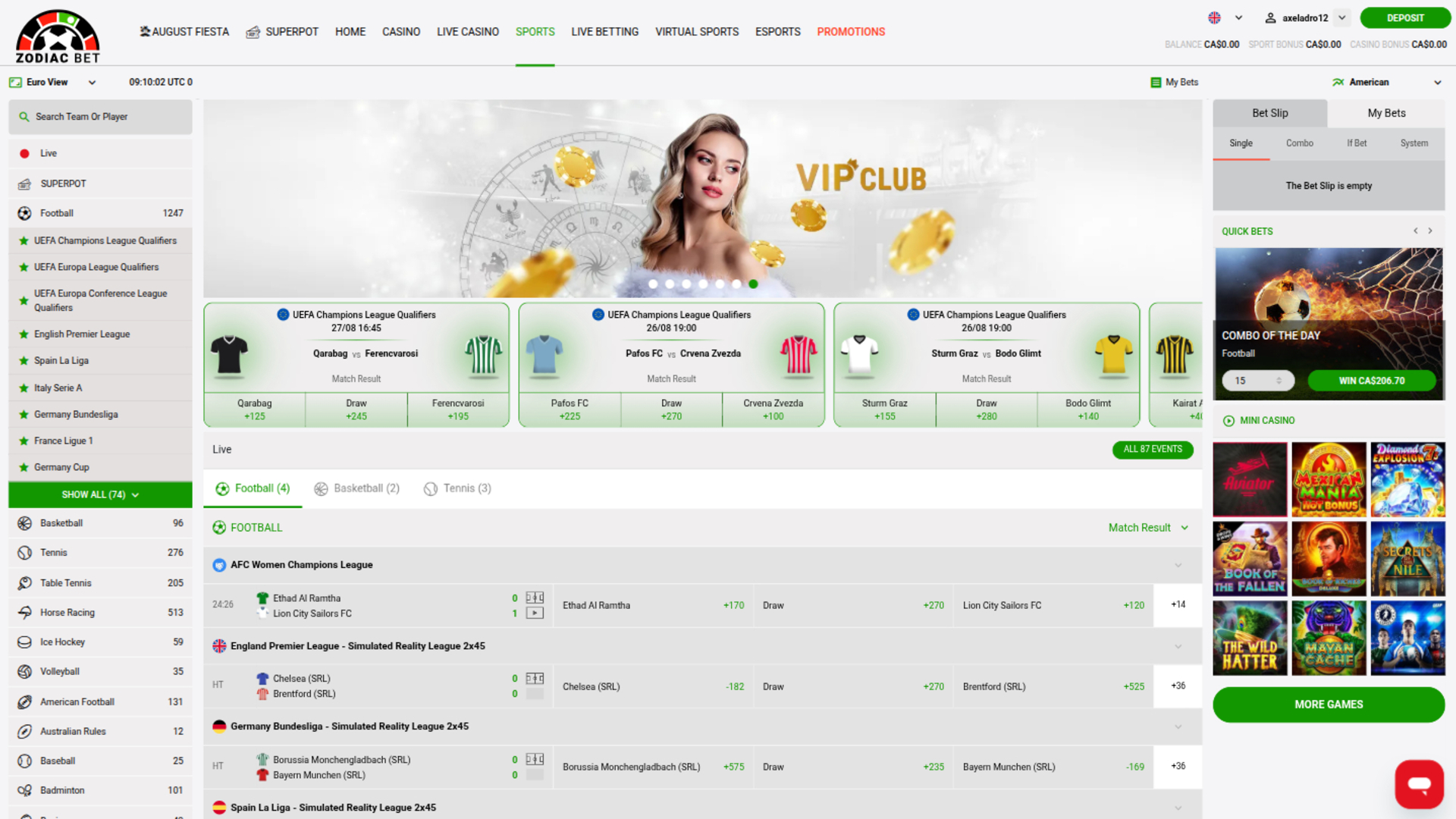Select the If Bet betting mode
Screen dimensions: 1456x819
tap(1357, 143)
